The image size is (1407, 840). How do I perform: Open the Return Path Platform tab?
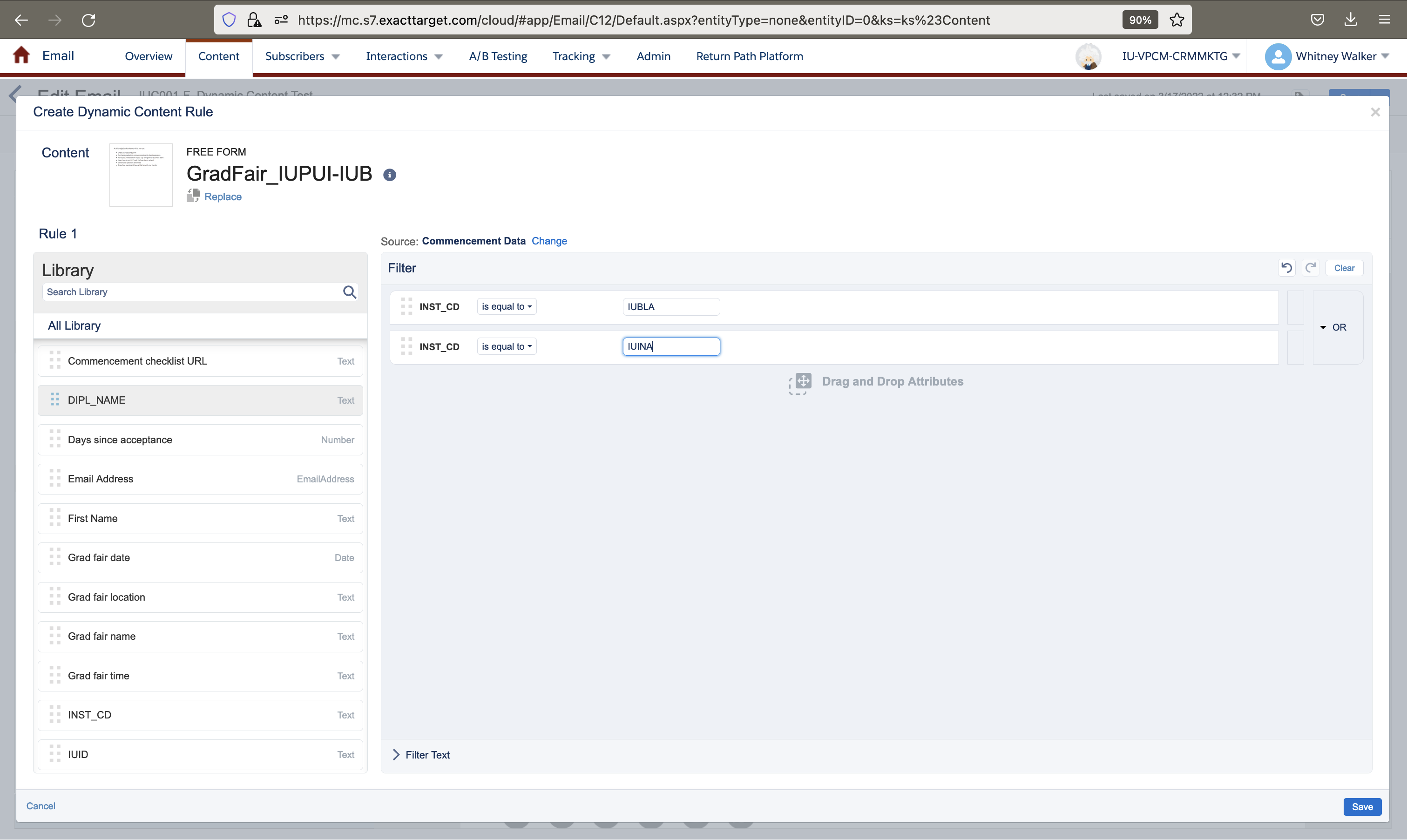(749, 56)
